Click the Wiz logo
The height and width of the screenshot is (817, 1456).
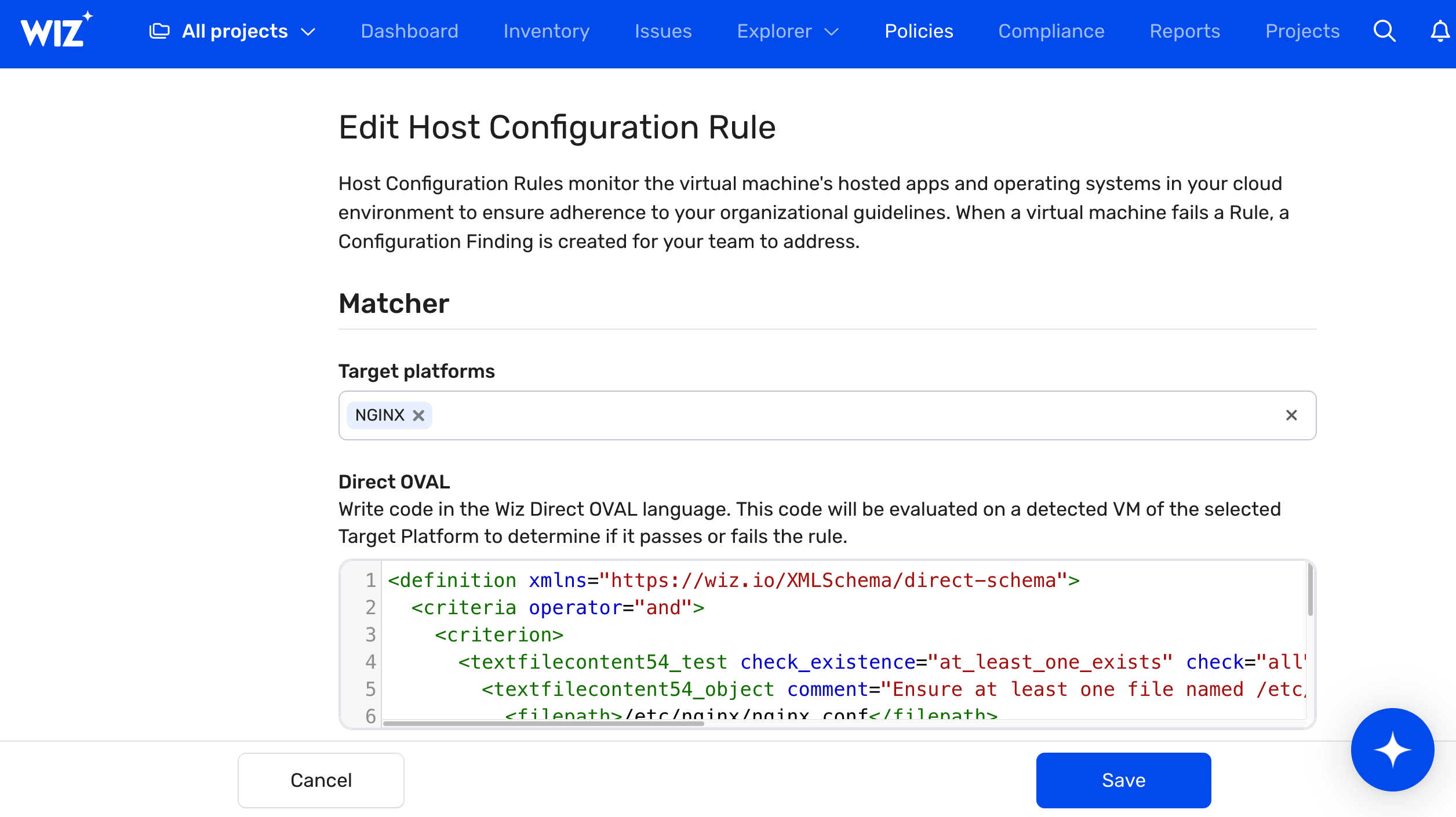click(x=56, y=30)
